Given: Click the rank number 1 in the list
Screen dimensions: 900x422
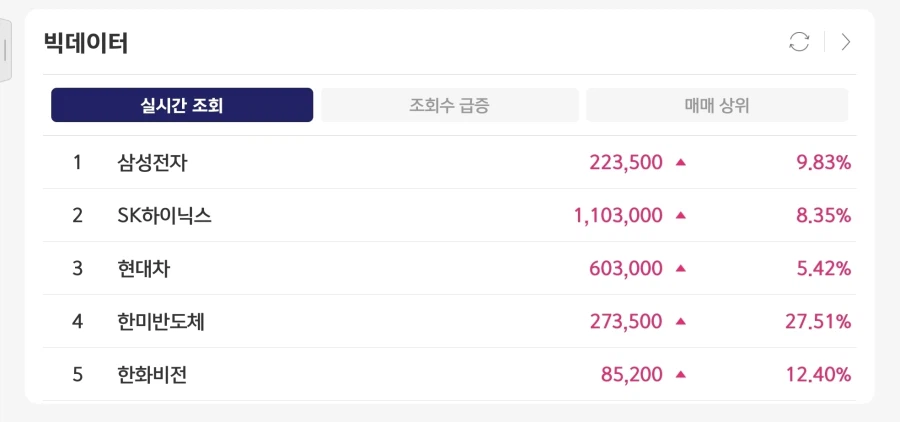Looking at the screenshot, I should 77,162.
